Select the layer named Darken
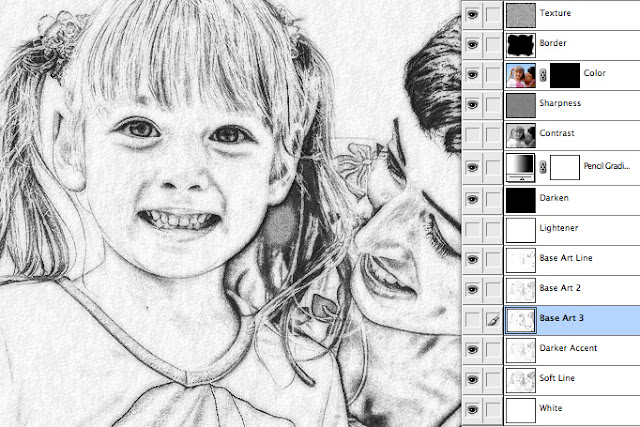 [x=554, y=198]
